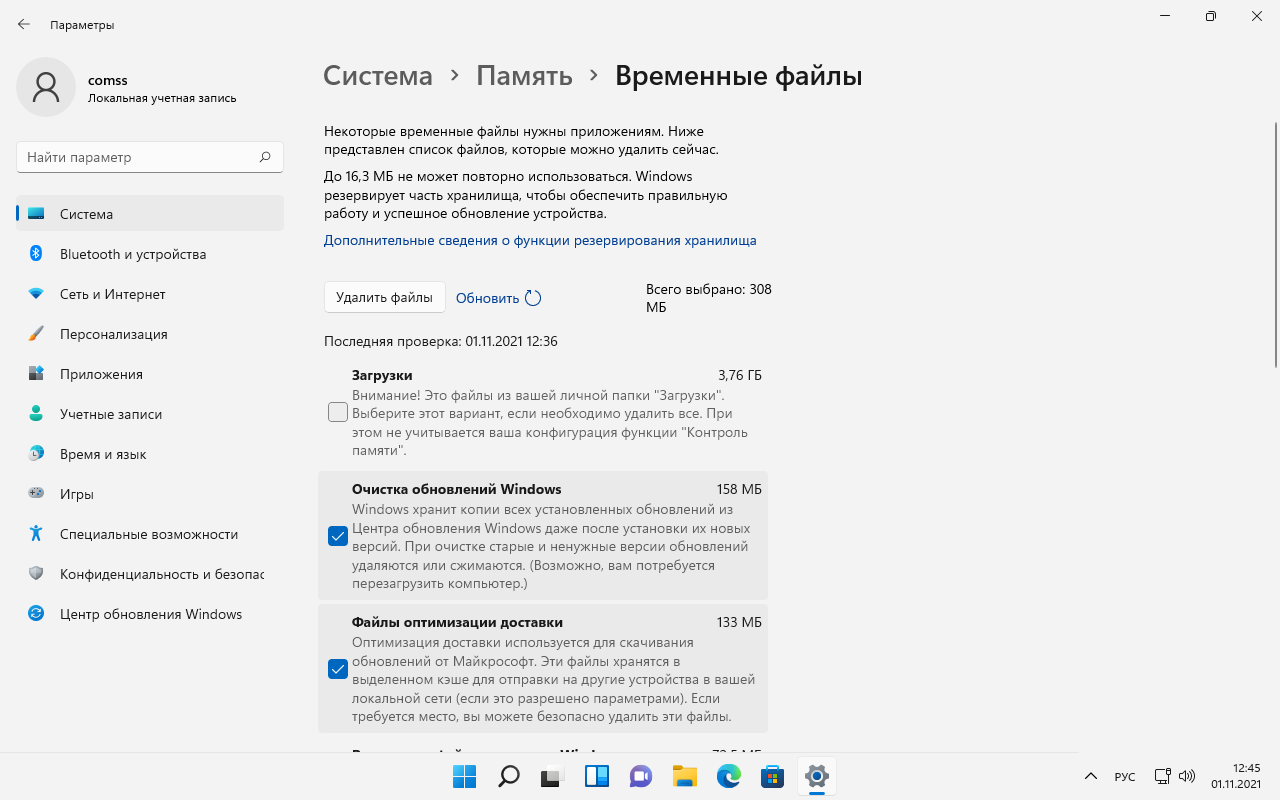The image size is (1280, 800).
Task: Uncheck Очистка обновлений Windows
Action: (337, 536)
